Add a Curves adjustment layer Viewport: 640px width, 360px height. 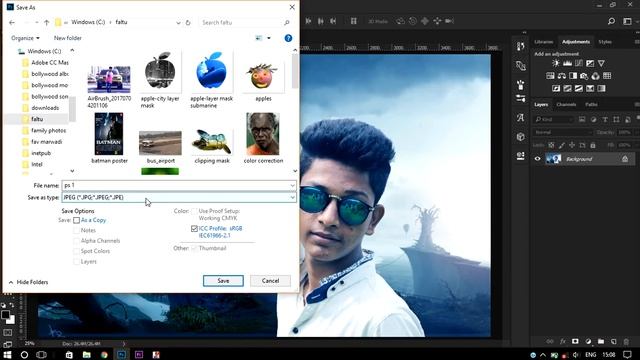(x=579, y=63)
